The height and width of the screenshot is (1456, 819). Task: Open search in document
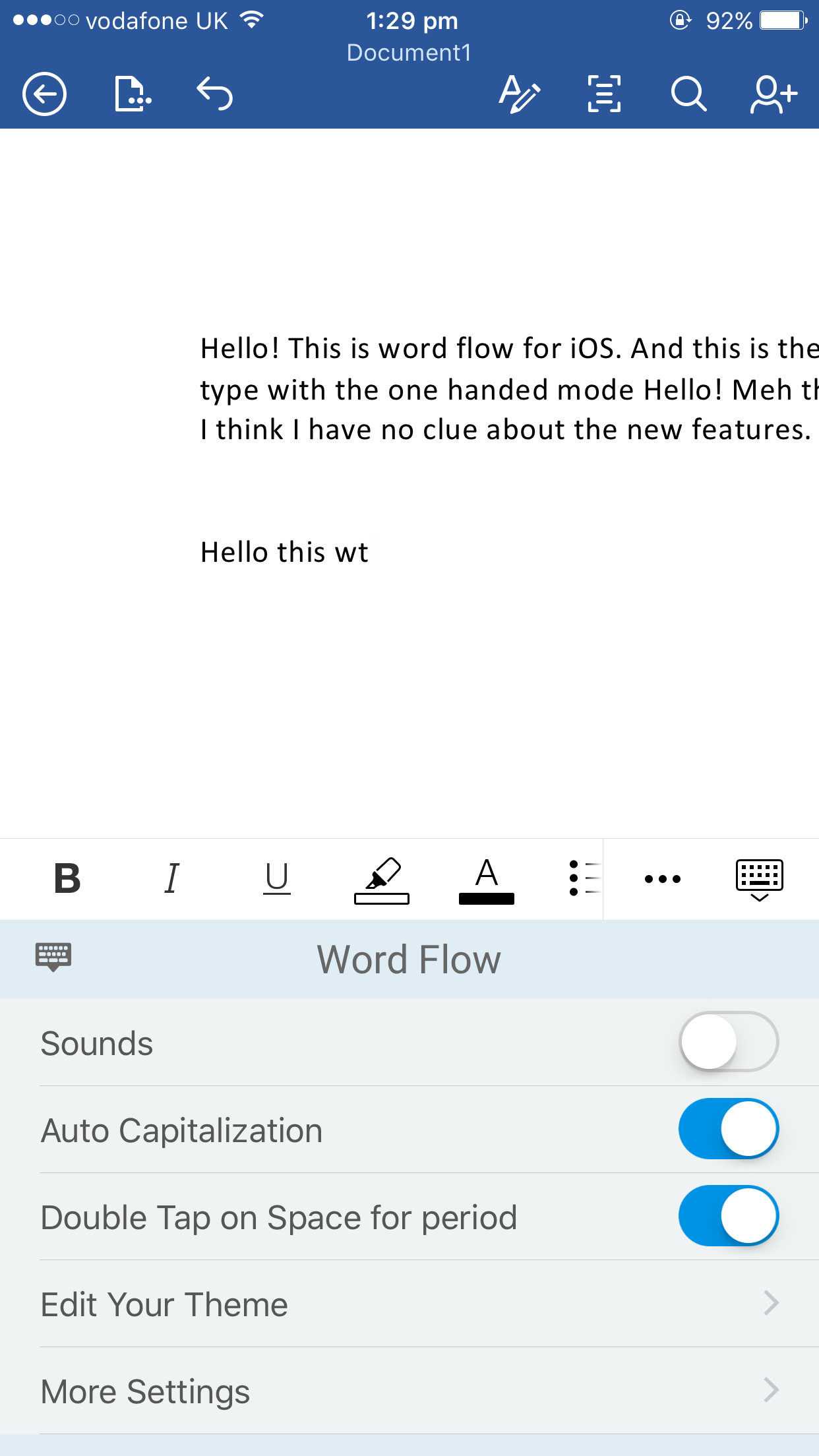tap(688, 94)
